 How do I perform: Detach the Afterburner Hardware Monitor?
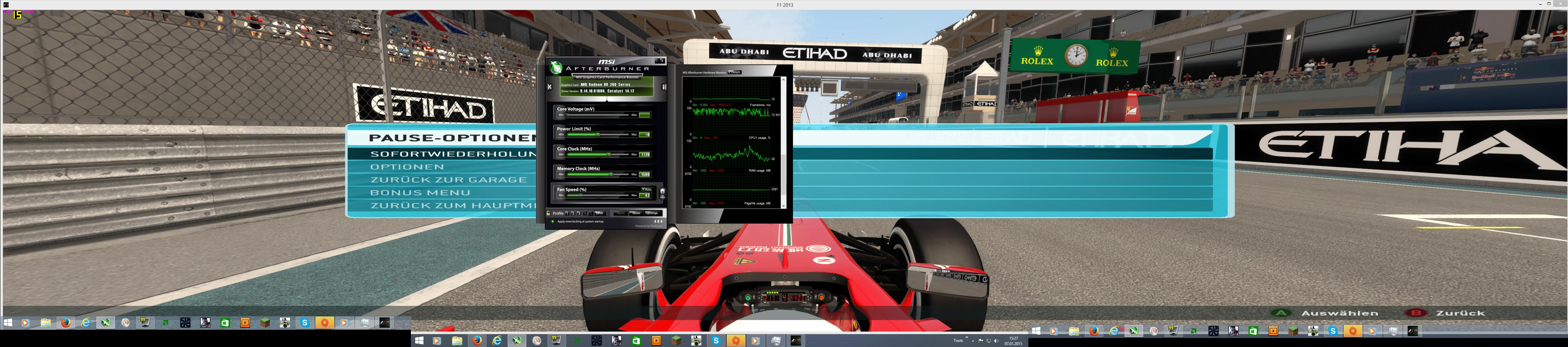(735, 73)
